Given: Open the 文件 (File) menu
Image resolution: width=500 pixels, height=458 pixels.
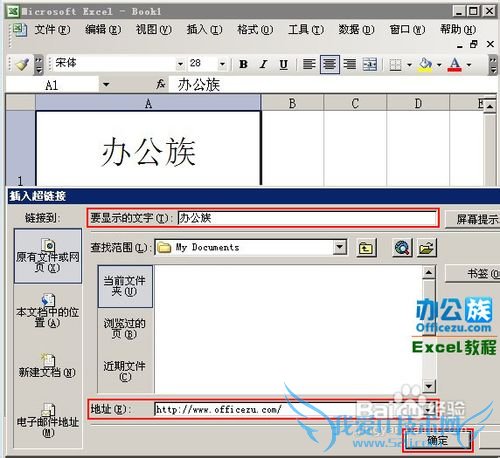Looking at the screenshot, I should click(x=52, y=30).
